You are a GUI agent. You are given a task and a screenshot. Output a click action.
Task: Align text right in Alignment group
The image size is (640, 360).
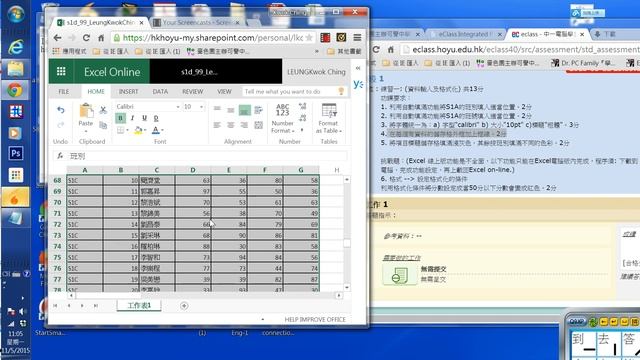[244, 125]
